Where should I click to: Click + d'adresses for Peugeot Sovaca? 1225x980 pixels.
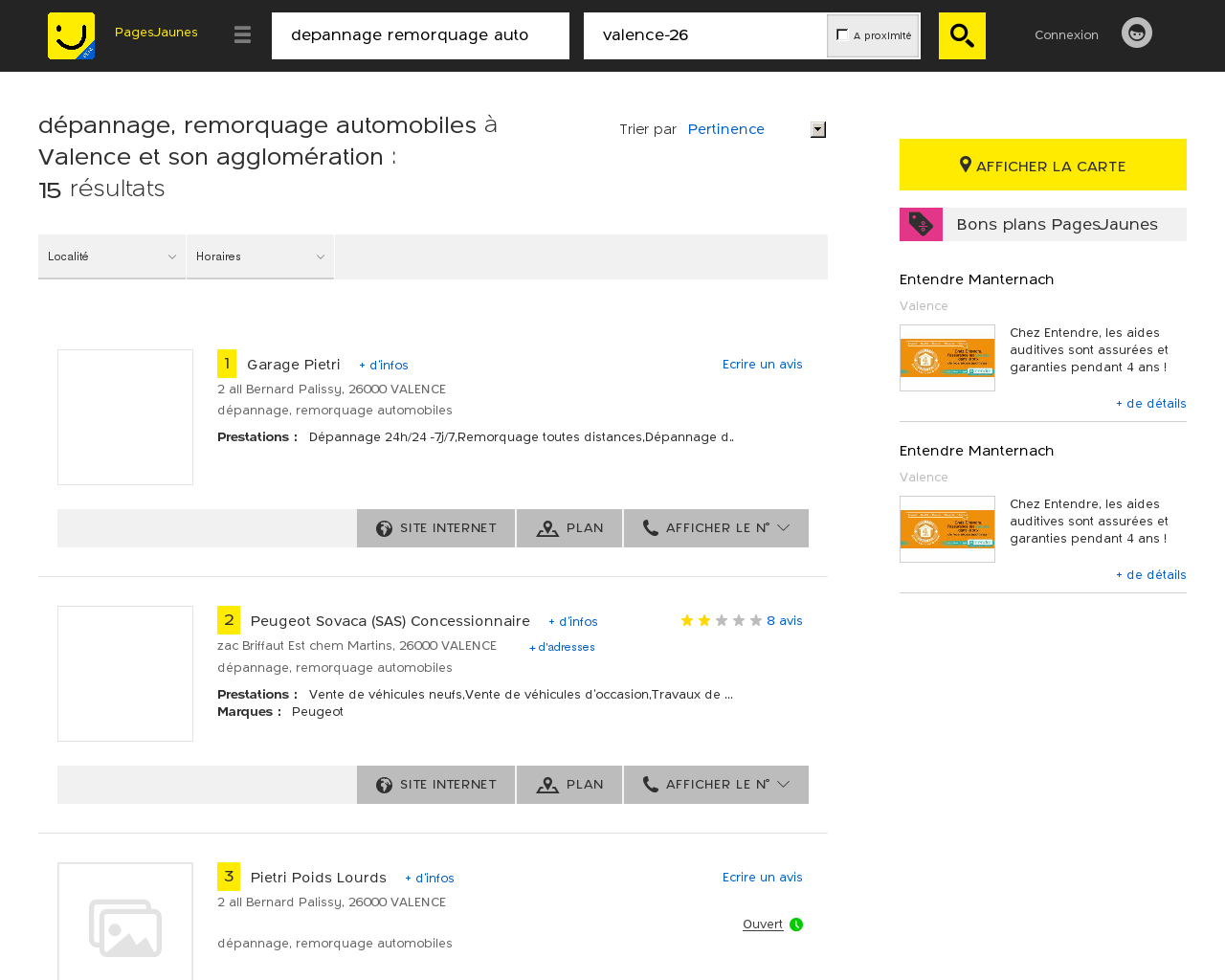[x=562, y=647]
